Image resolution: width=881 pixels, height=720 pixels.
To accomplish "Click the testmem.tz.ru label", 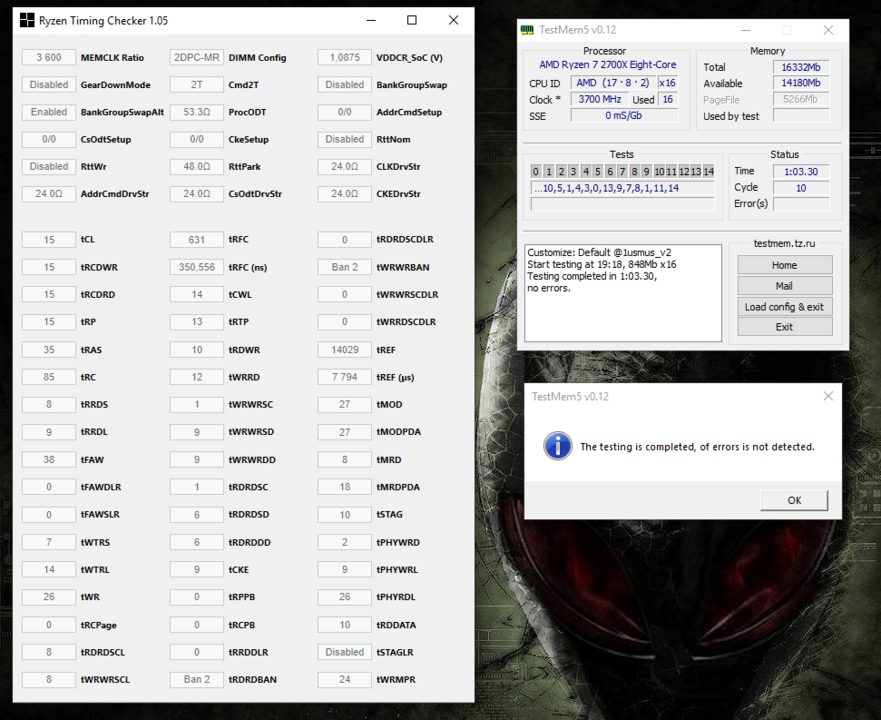I will coord(784,243).
